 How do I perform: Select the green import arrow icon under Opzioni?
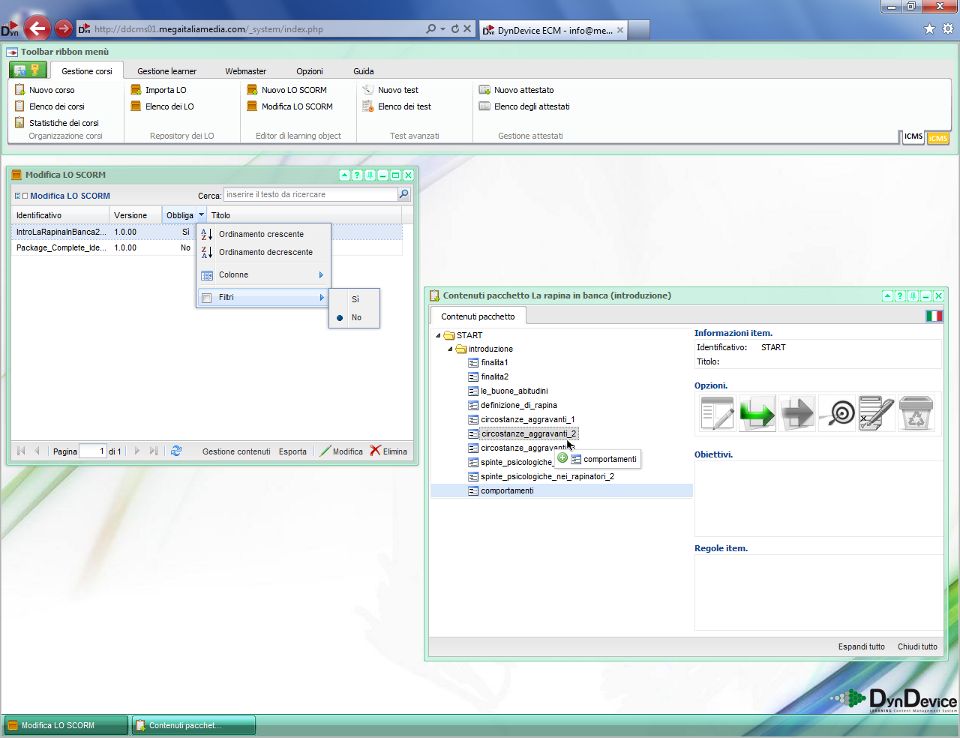point(757,411)
